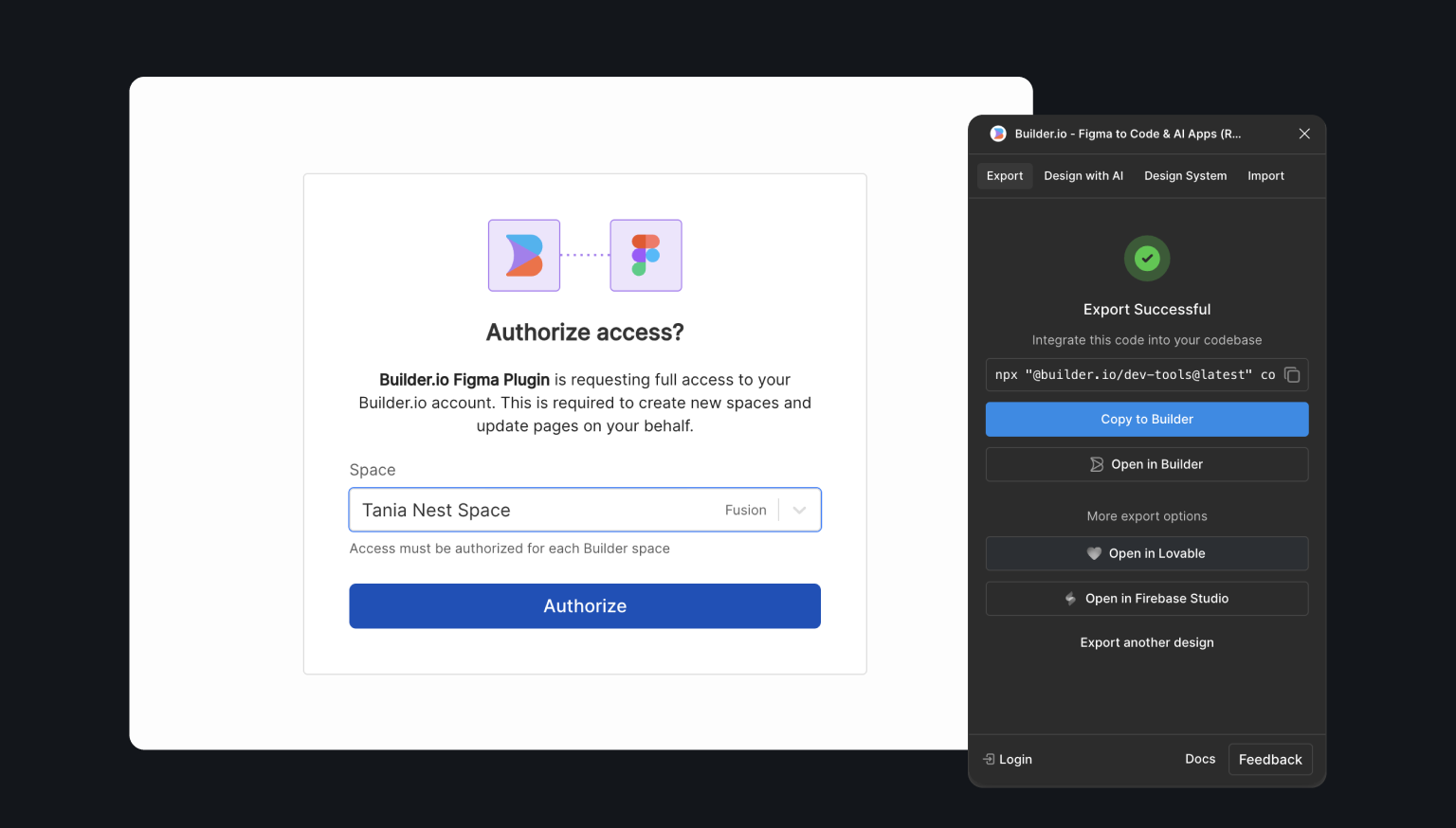The height and width of the screenshot is (828, 1456).
Task: Click Open in Builder button
Action: pyautogui.click(x=1147, y=464)
